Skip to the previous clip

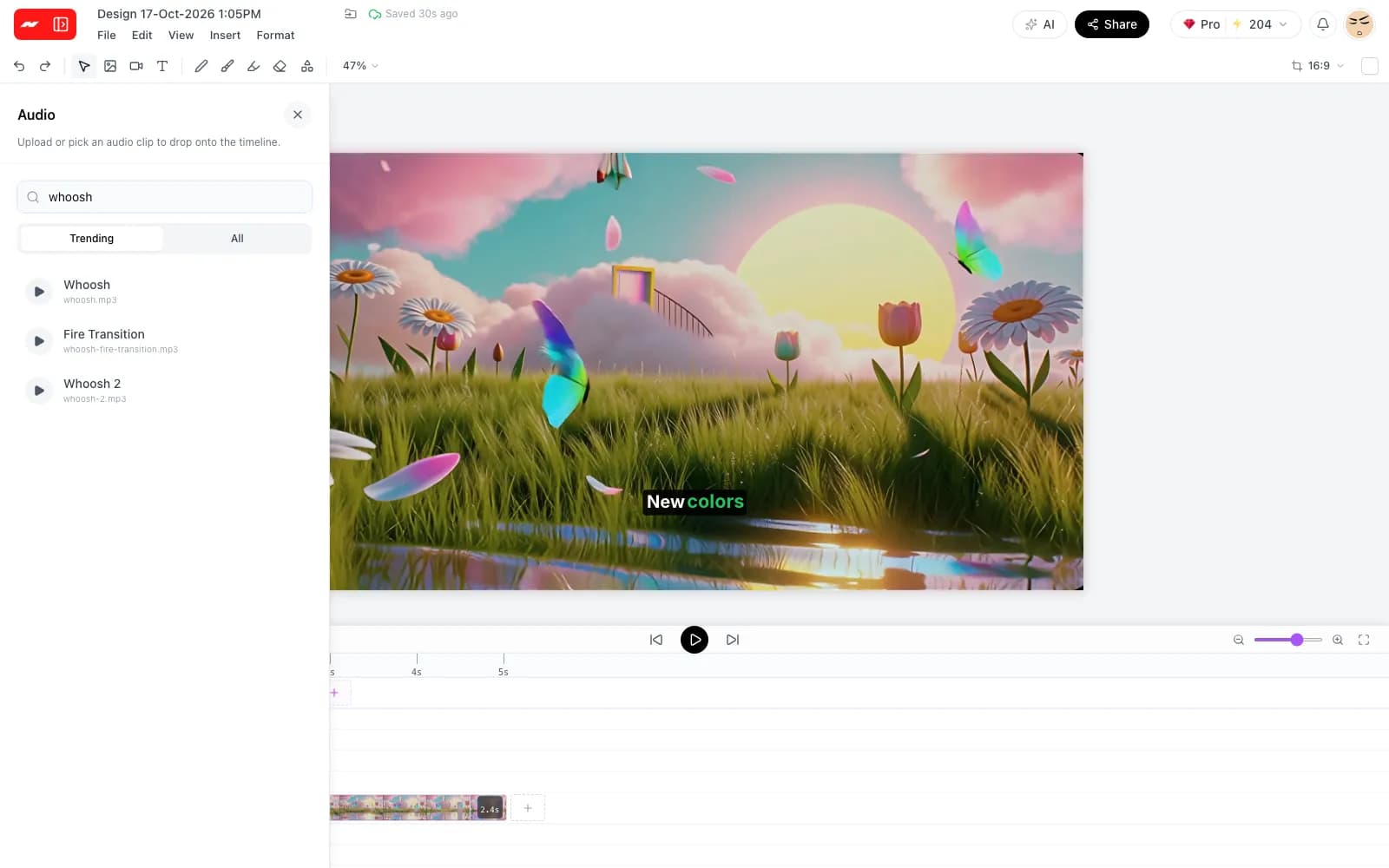click(x=656, y=640)
